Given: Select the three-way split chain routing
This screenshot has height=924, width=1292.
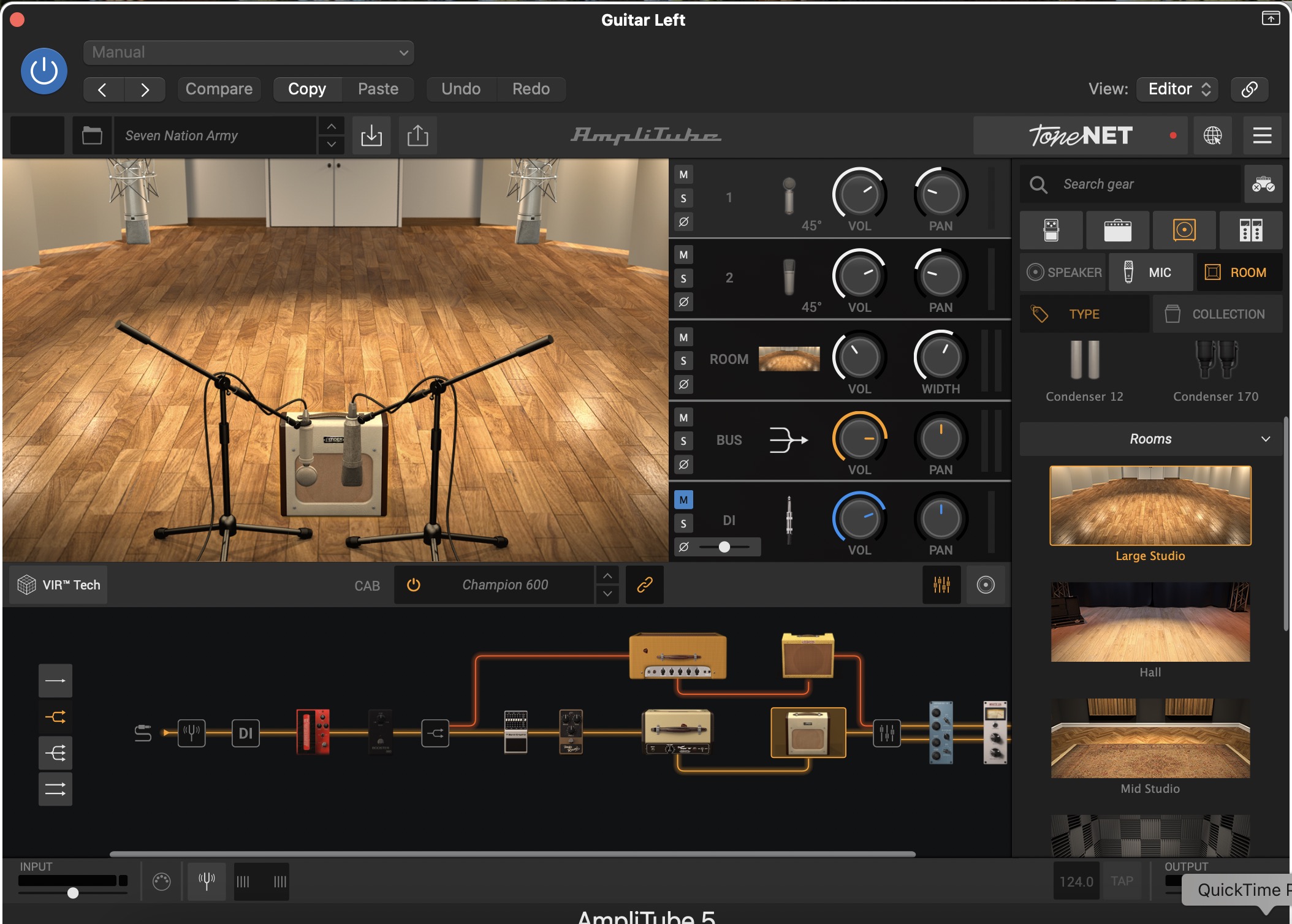Looking at the screenshot, I should pos(55,753).
